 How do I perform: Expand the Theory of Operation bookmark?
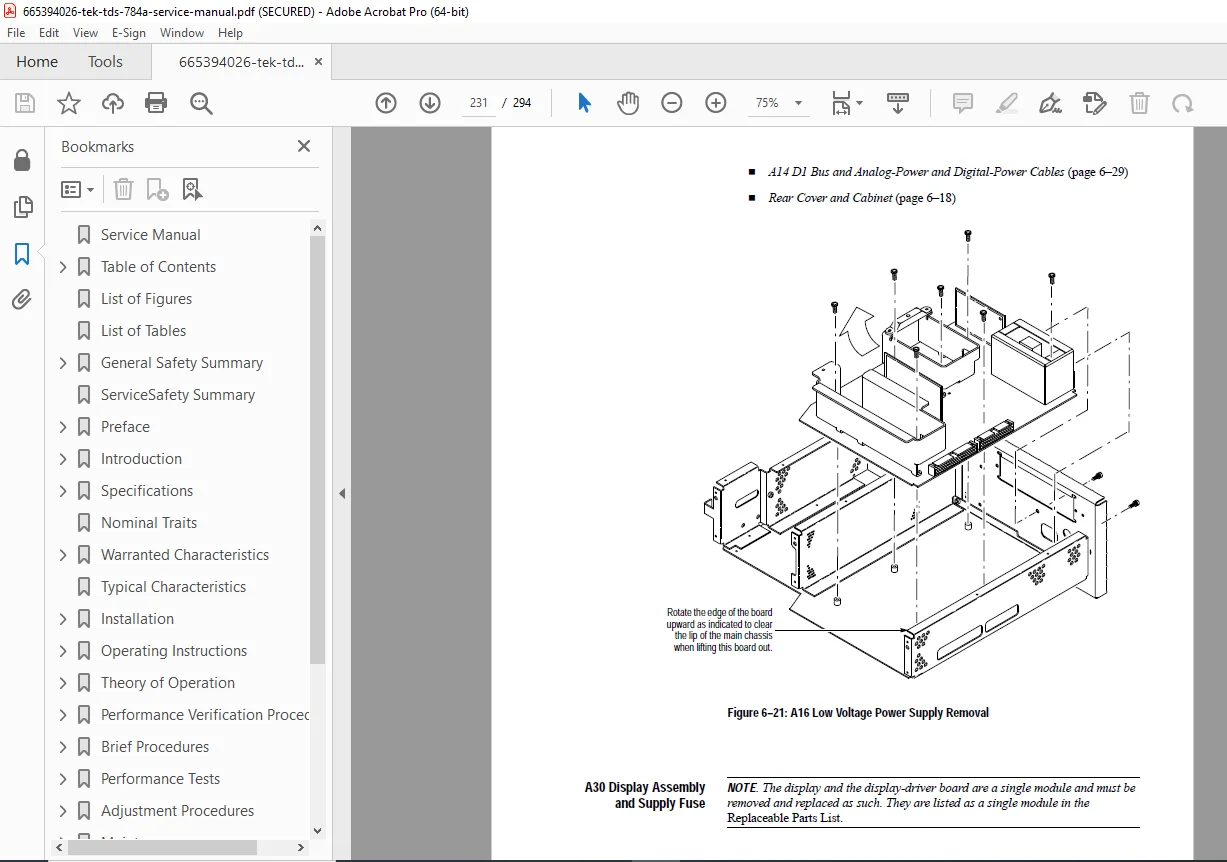click(x=63, y=683)
